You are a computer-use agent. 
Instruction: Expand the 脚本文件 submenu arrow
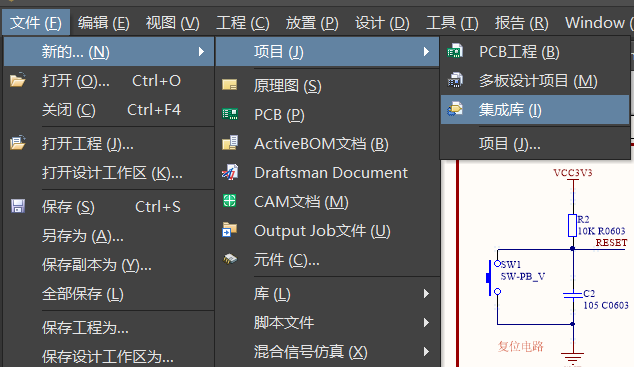426,323
